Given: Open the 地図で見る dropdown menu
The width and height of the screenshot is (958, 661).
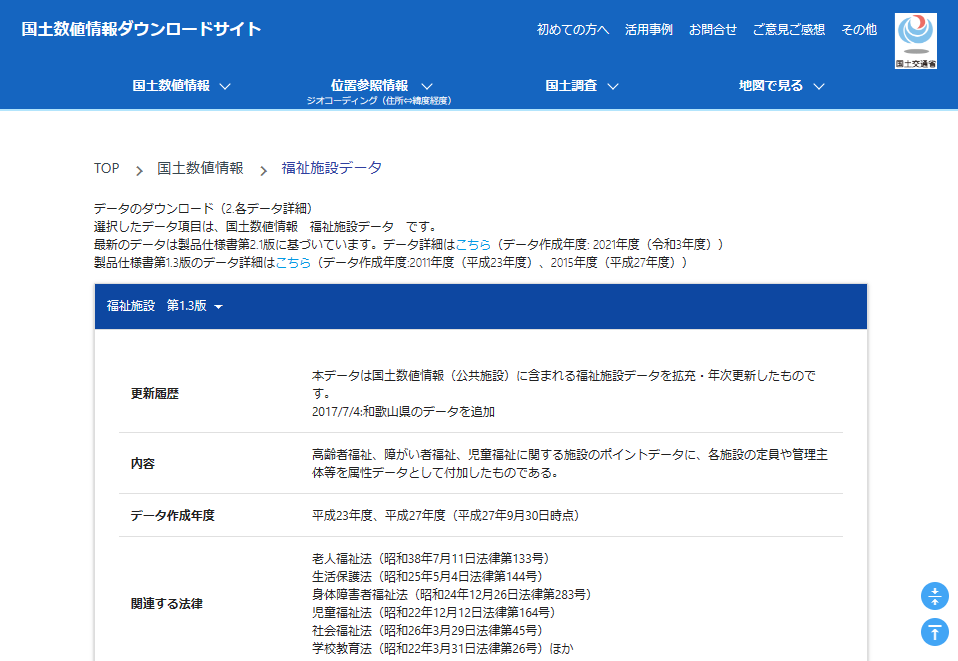Looking at the screenshot, I should pos(781,86).
